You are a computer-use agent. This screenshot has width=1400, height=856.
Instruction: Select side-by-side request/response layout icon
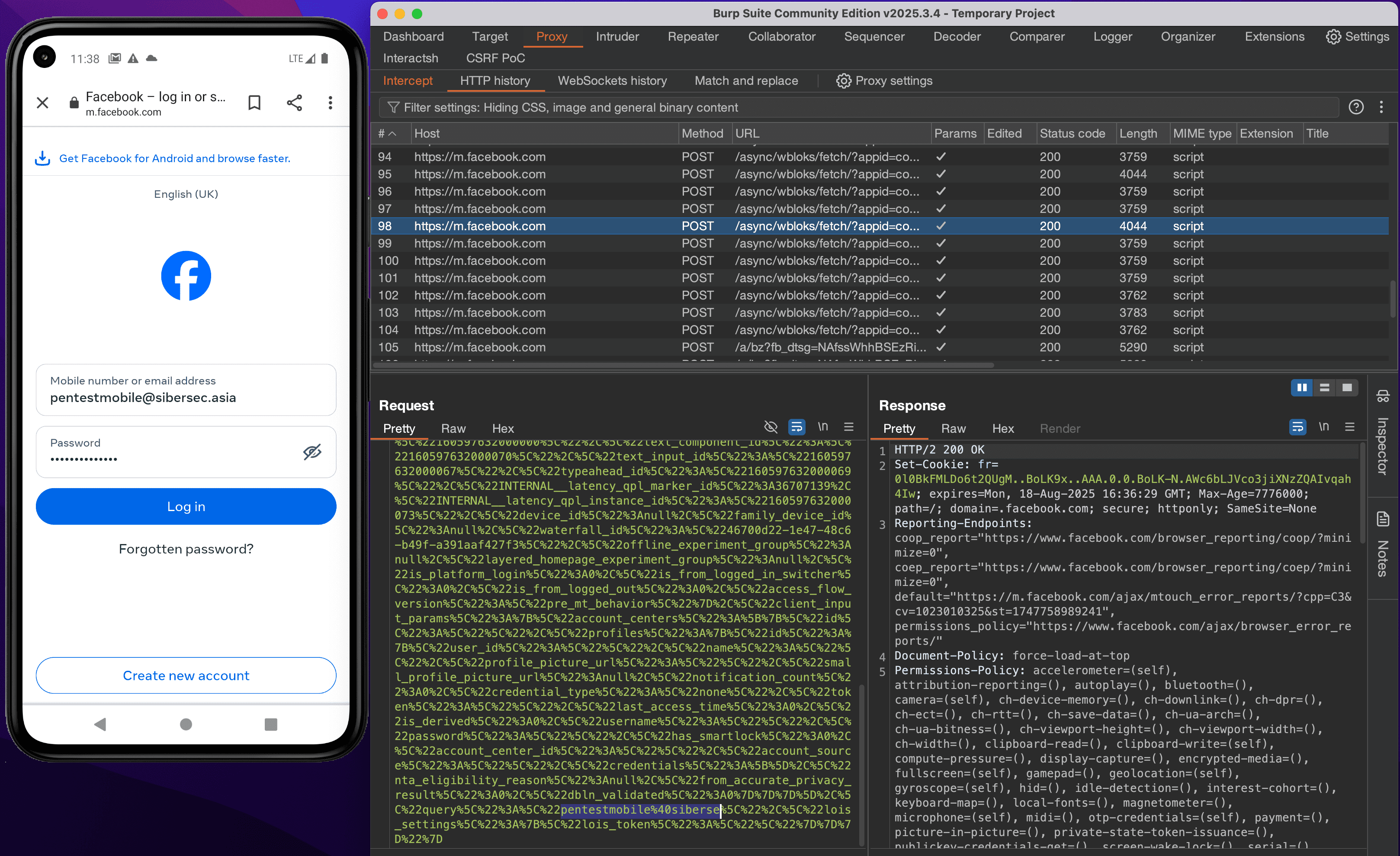click(1302, 388)
